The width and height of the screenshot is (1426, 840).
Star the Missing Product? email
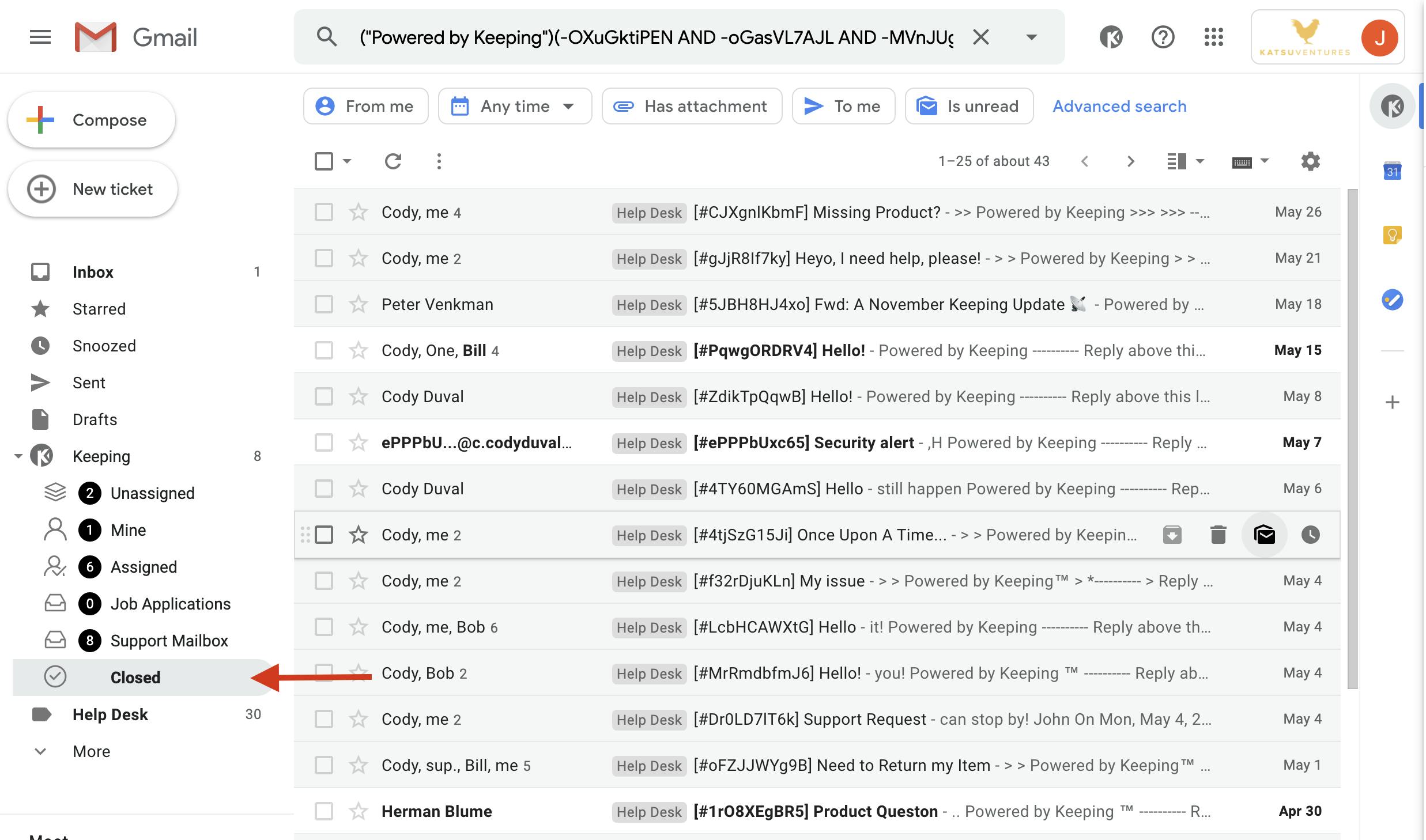coord(359,212)
